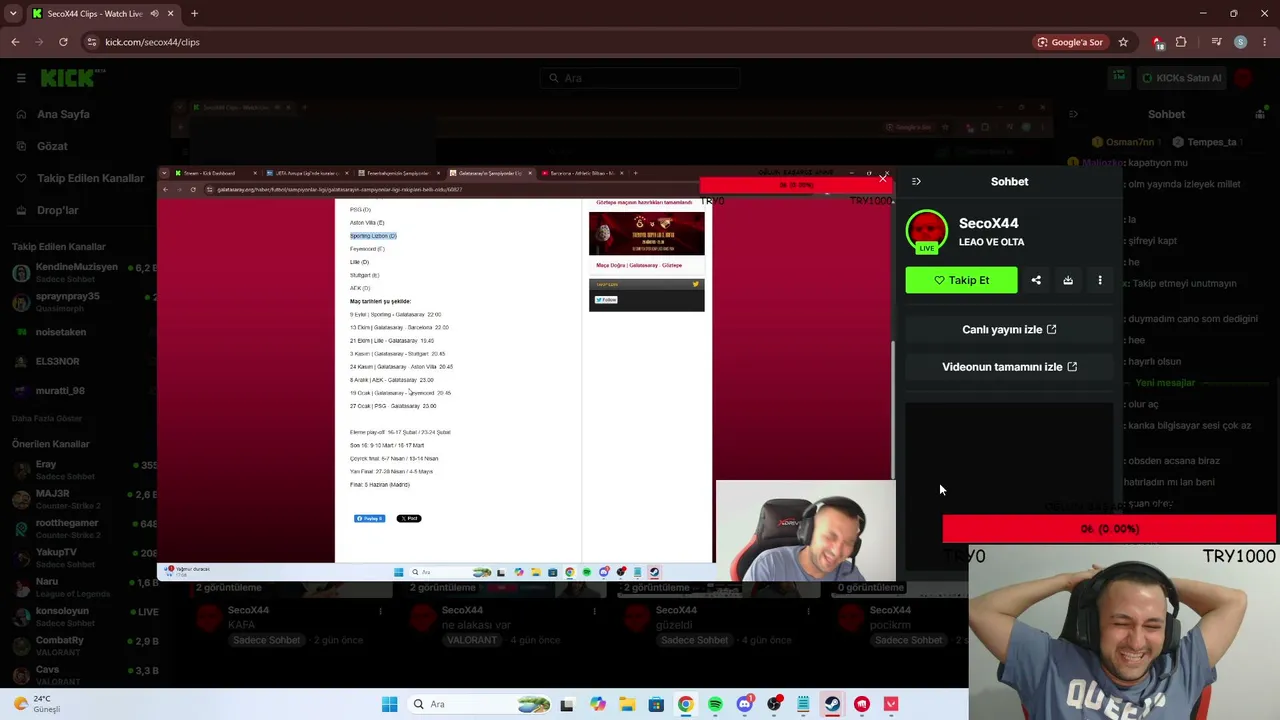The image size is (1280, 720).
Task: Open Canlı yayını izle link
Action: tap(1009, 329)
